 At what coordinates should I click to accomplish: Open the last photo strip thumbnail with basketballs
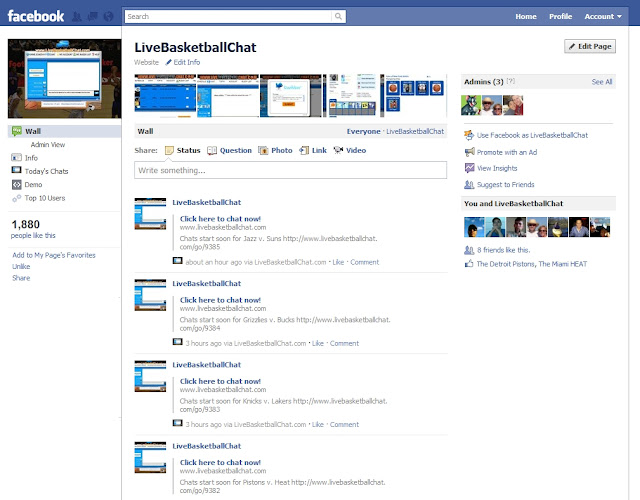(x=413, y=95)
